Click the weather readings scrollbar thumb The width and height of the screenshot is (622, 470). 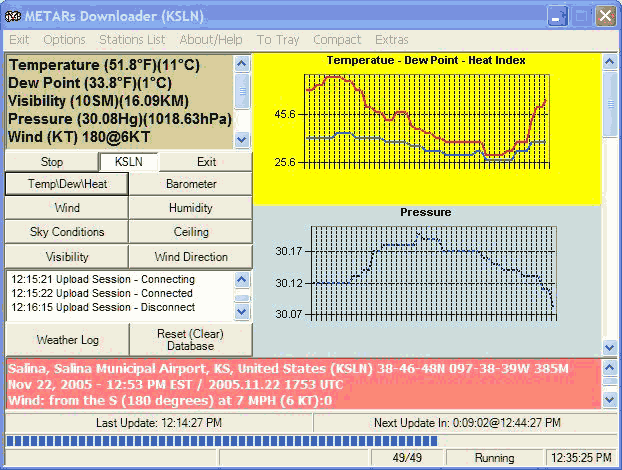tap(242, 91)
